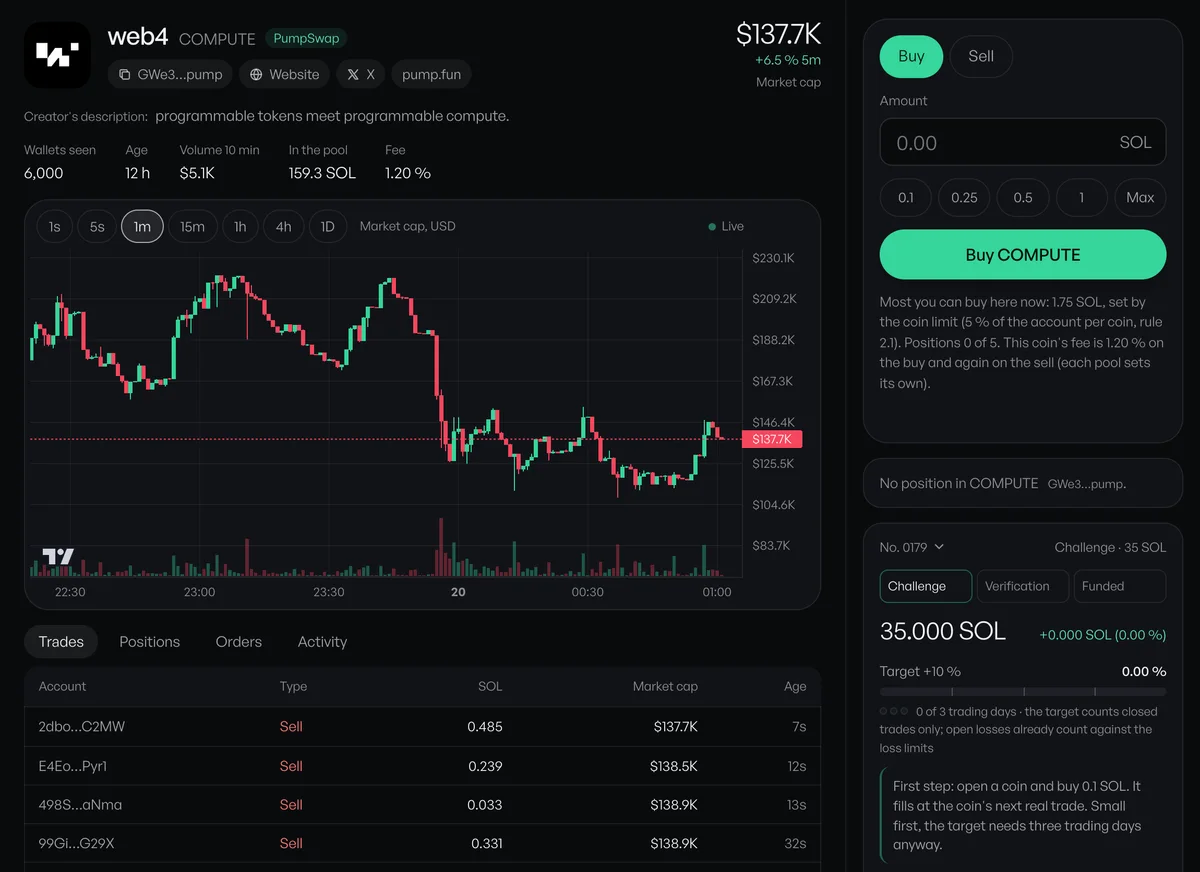
Task: Copy the GWe3...pump contract address
Action: tap(170, 74)
